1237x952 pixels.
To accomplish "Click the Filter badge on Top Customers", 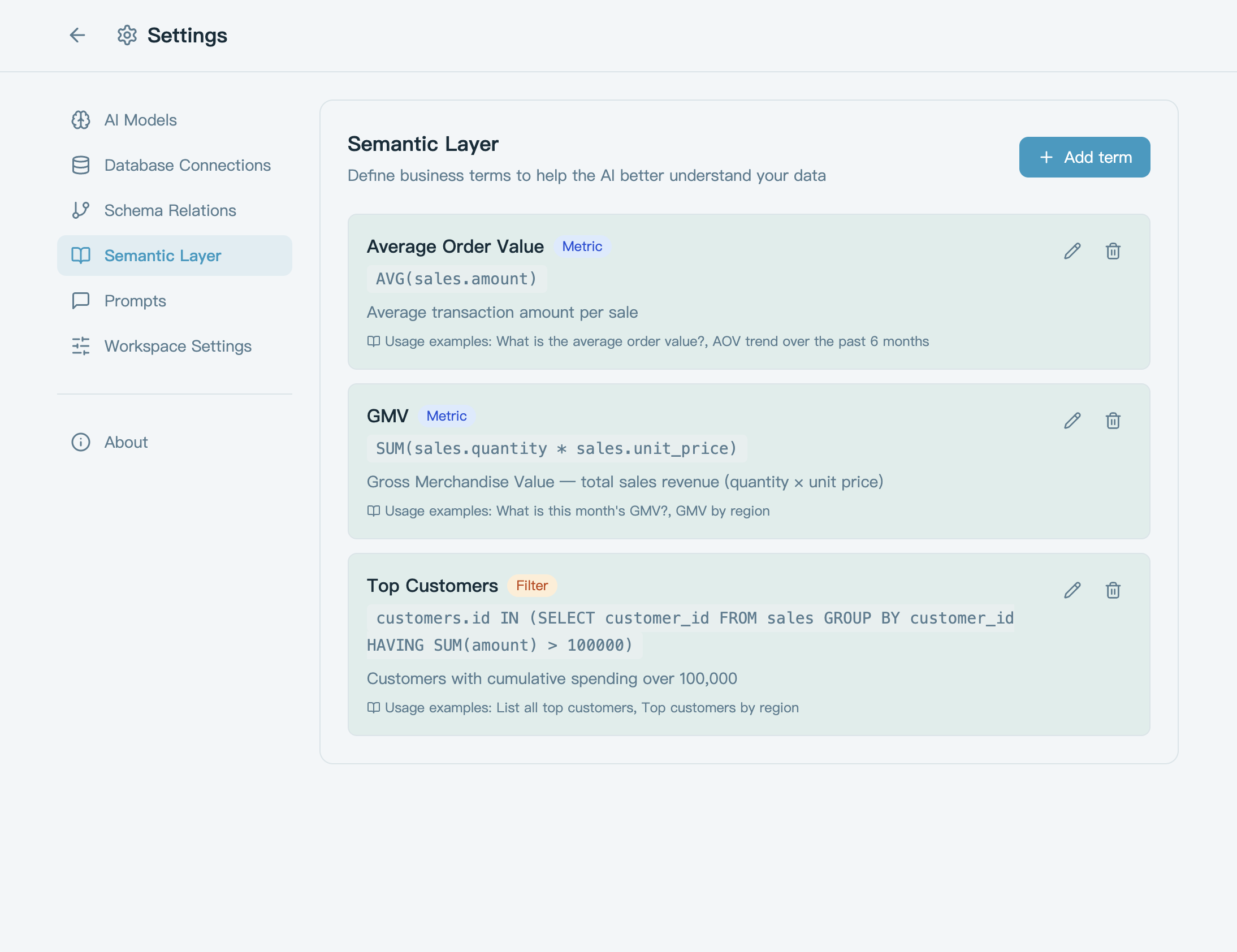I will pyautogui.click(x=531, y=586).
